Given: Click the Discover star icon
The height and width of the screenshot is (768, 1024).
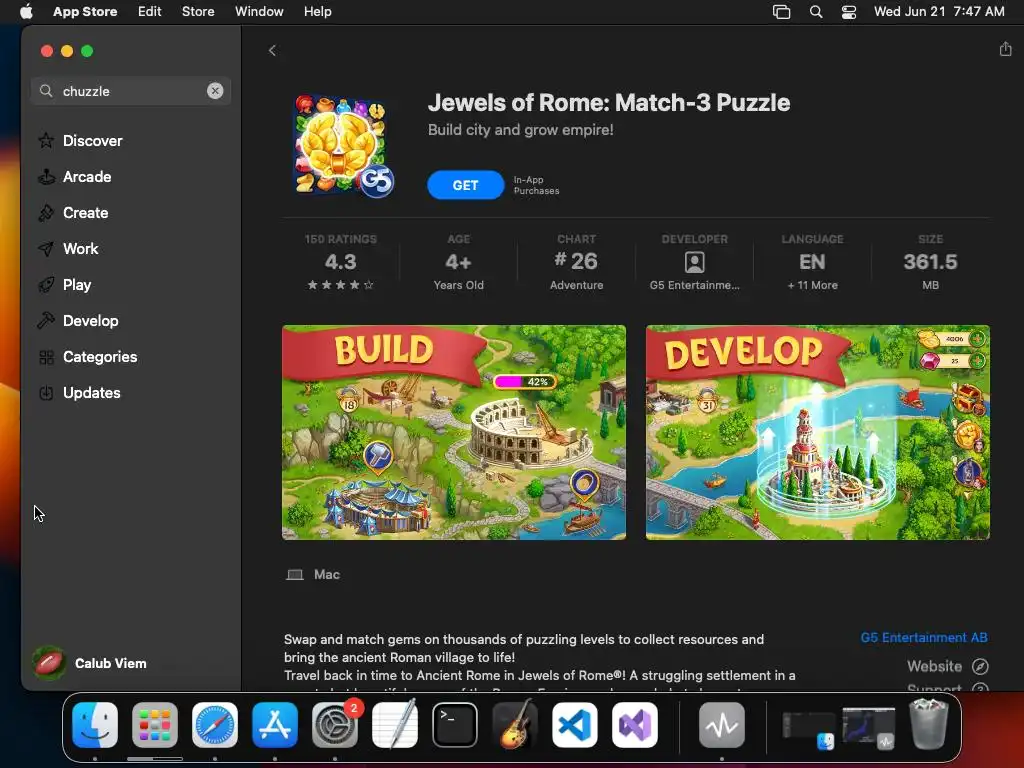Looking at the screenshot, I should [46, 140].
